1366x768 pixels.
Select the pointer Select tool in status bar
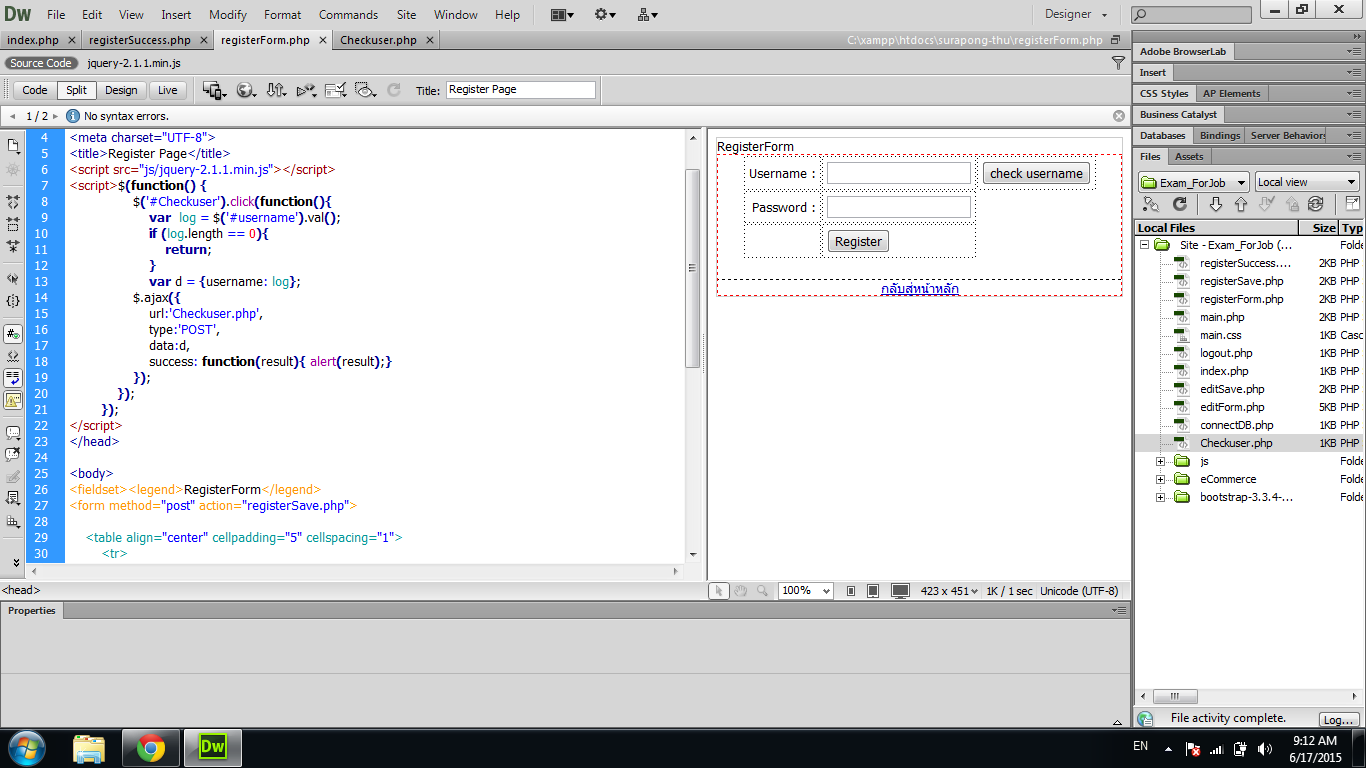point(718,591)
